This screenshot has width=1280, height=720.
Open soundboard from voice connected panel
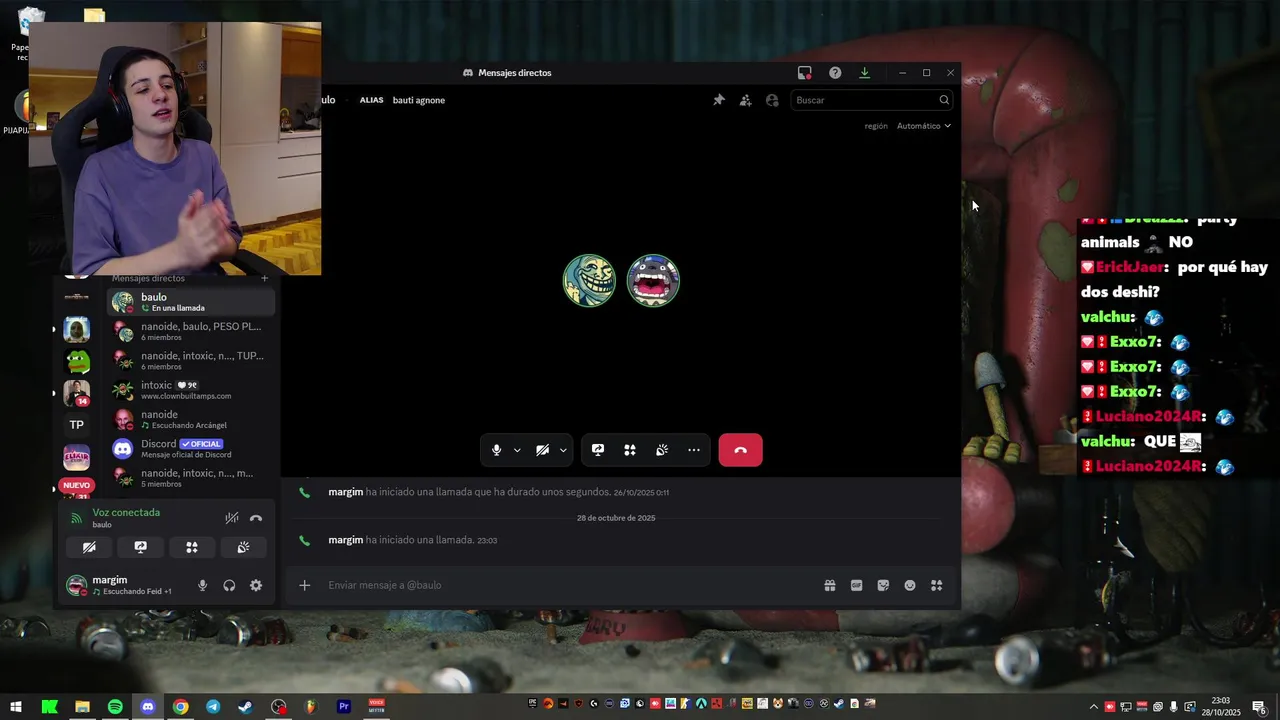tap(243, 547)
